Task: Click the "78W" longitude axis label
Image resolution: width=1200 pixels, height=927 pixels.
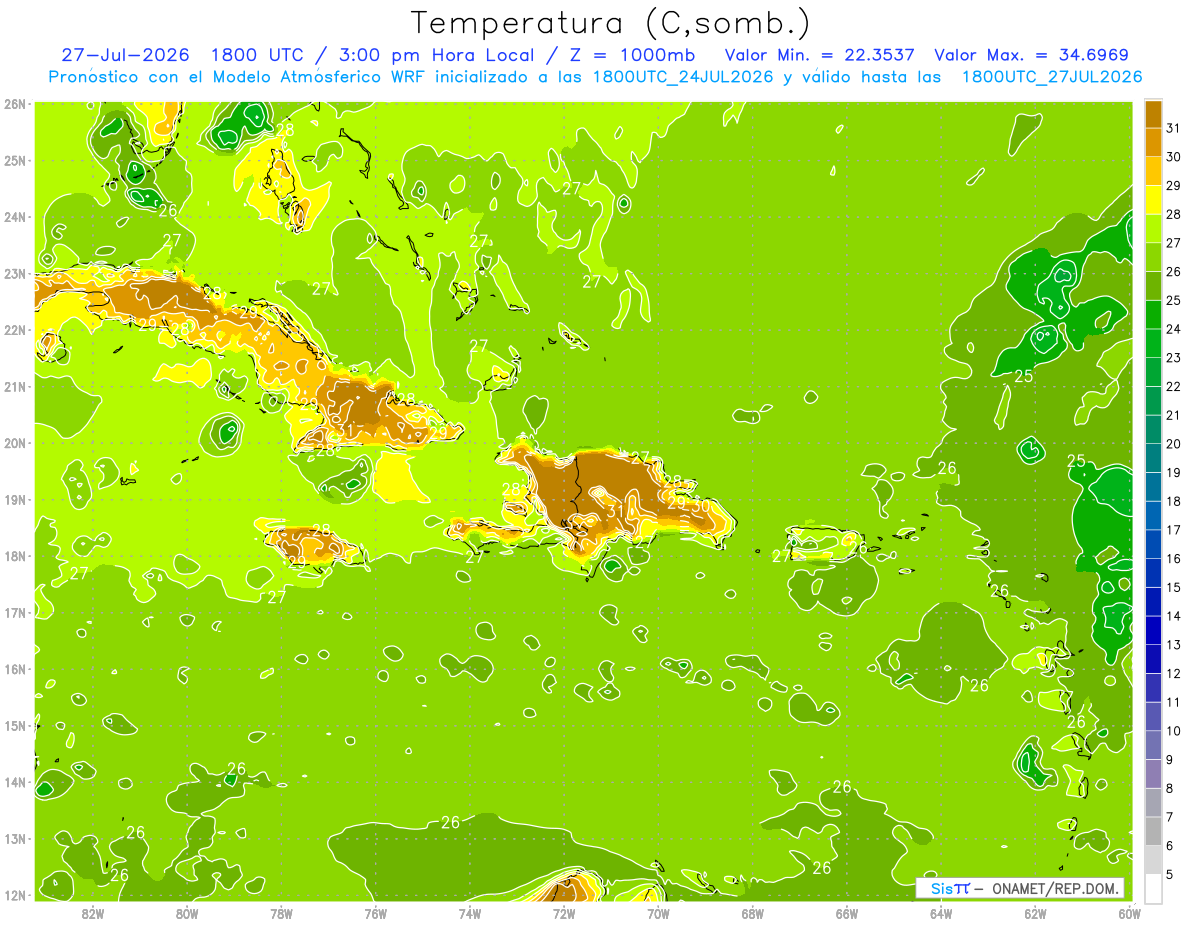Action: [281, 913]
